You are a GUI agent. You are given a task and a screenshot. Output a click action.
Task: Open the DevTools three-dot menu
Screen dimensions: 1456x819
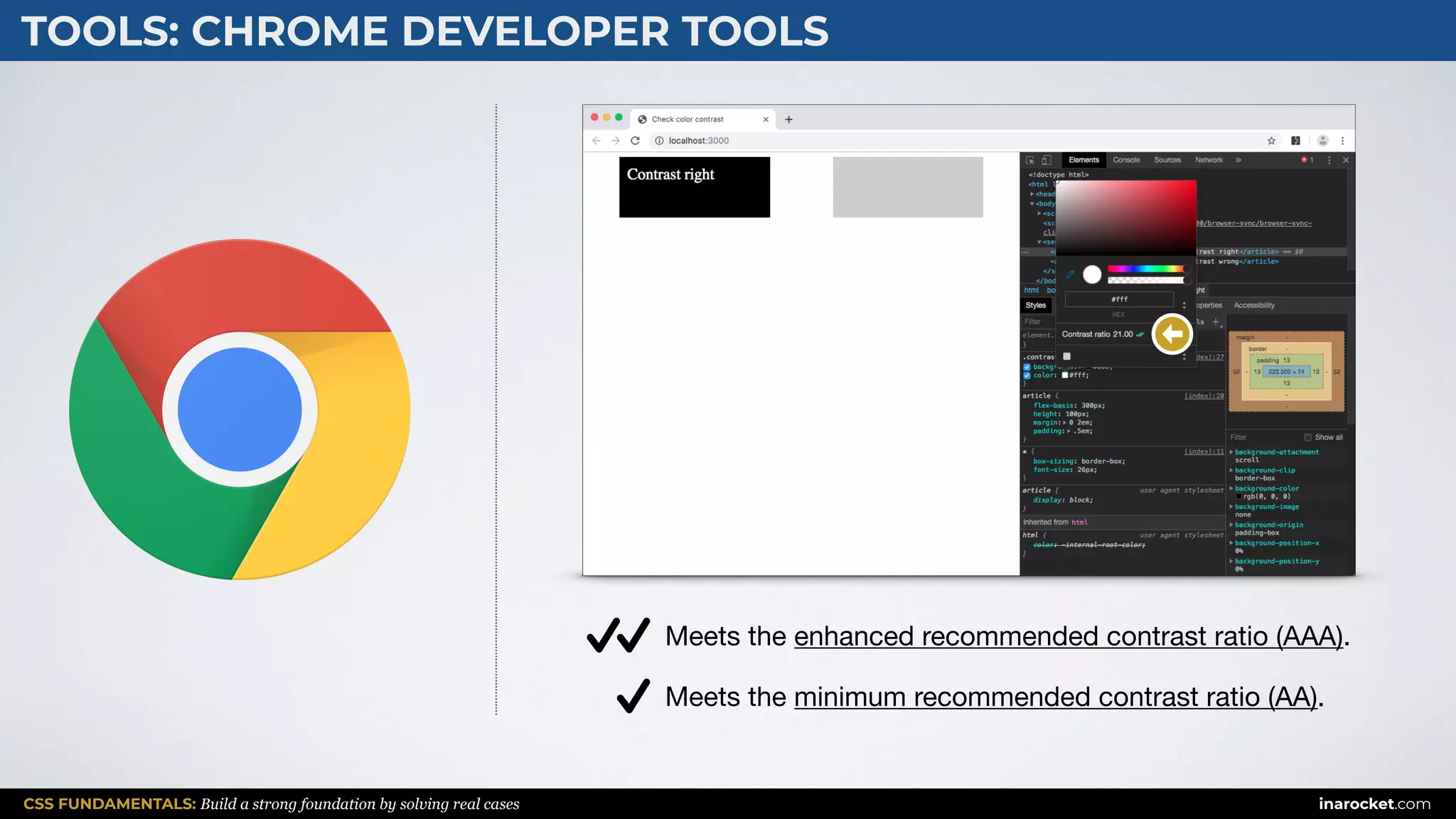coord(1329,161)
